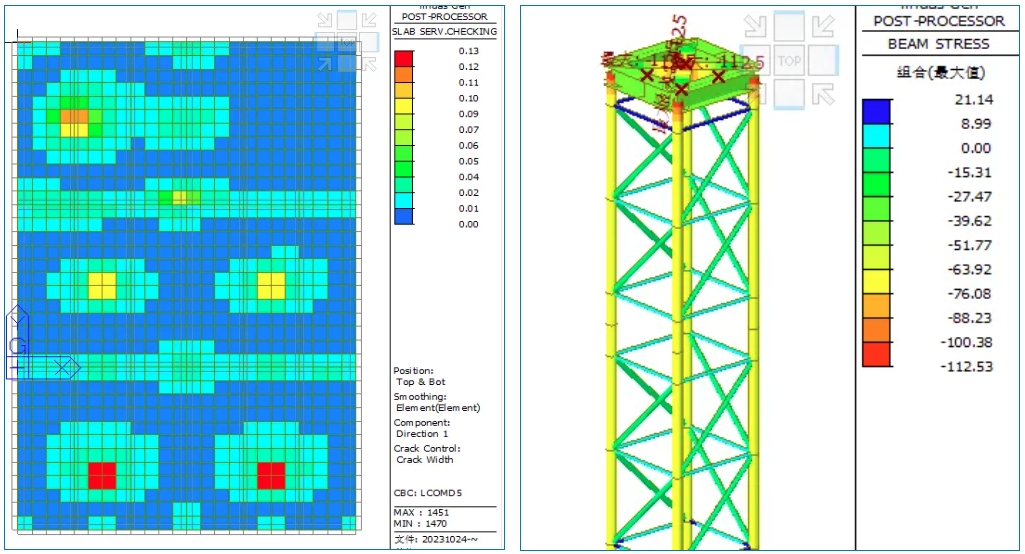
Task: Pick the red 0.13 swatch in slab legend
Action: pos(404,58)
